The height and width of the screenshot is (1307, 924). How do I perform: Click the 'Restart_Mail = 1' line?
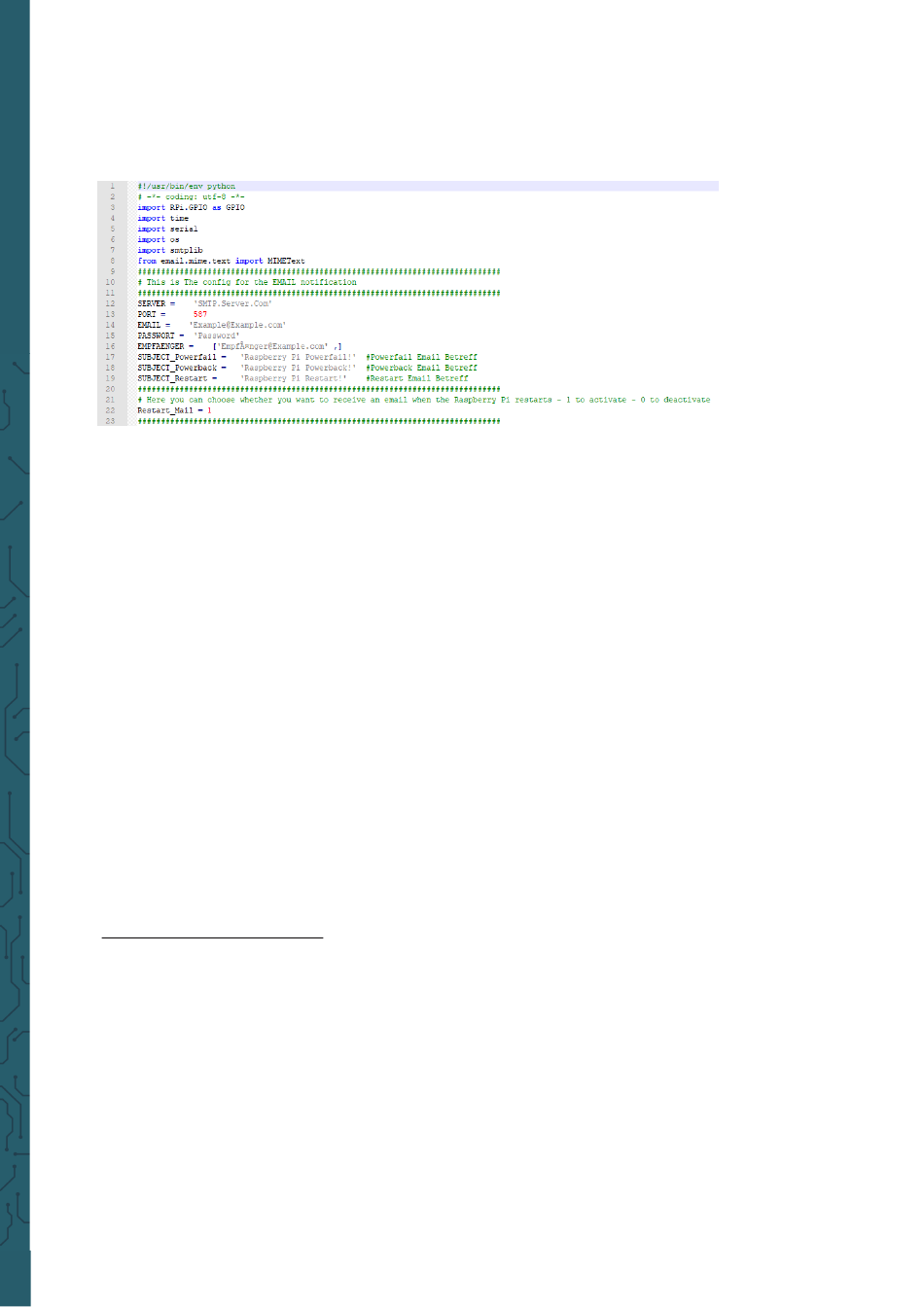click(x=174, y=410)
